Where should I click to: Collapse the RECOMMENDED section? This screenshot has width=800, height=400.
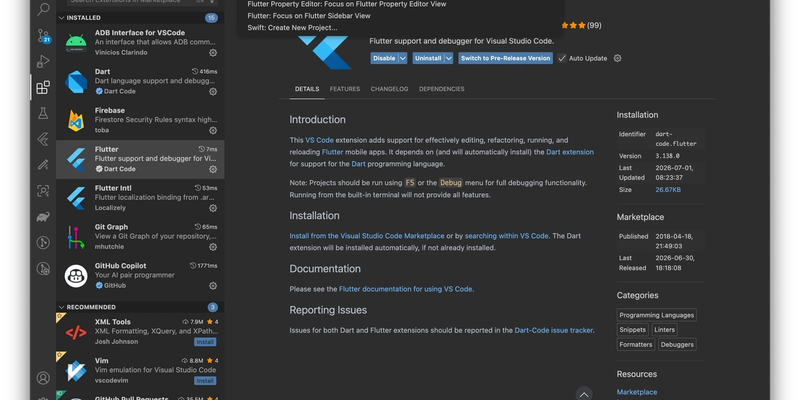pos(140,307)
